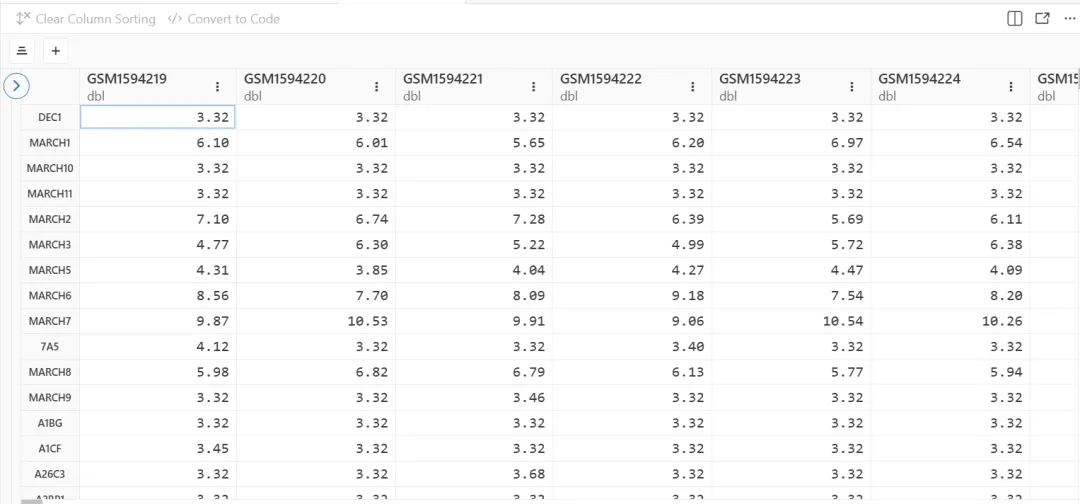
Task: Select the MARCH11 row label
Action: point(50,194)
